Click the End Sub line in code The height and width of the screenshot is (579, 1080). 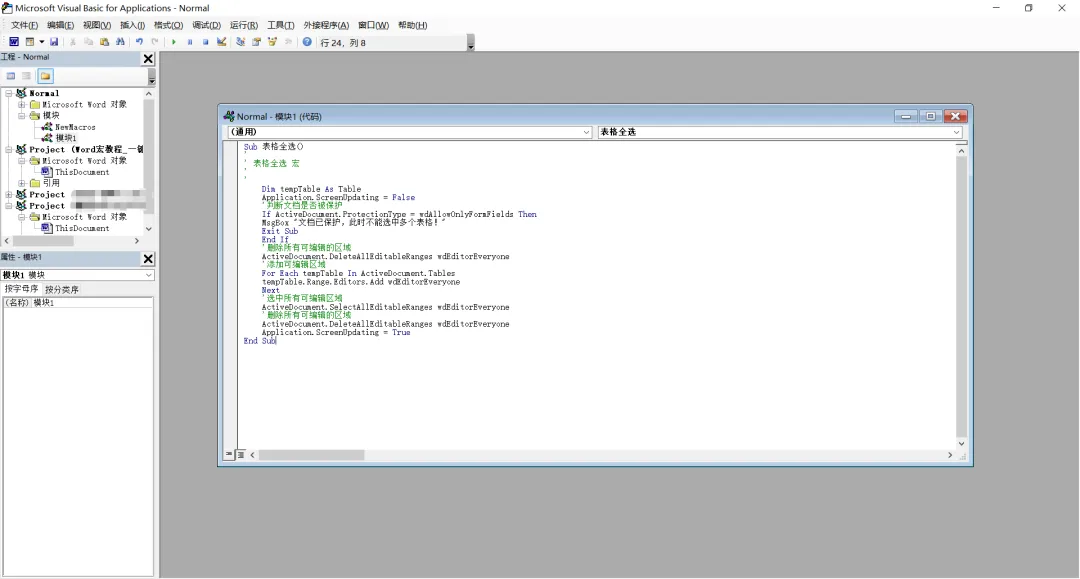(x=260, y=341)
